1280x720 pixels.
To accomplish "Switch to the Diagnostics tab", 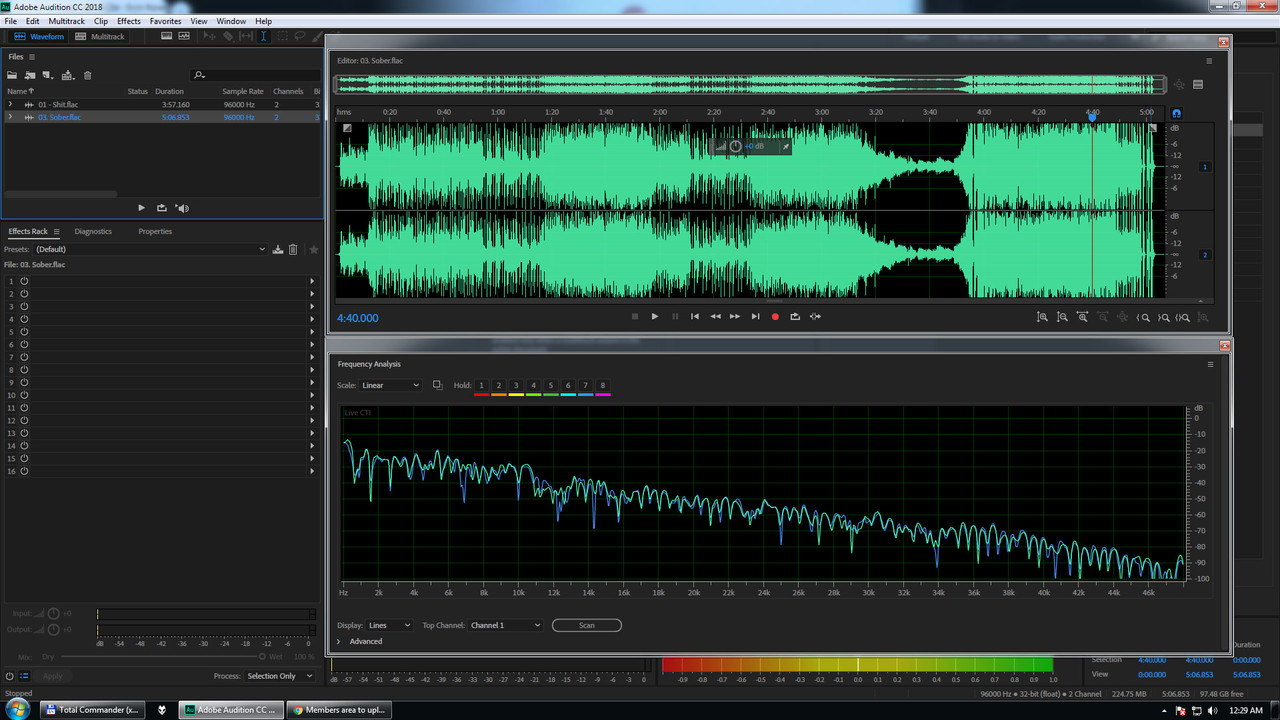I will pos(93,231).
